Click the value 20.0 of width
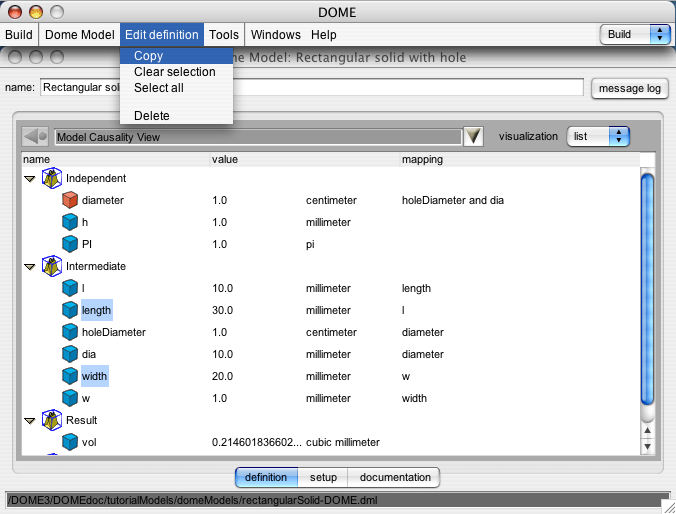 click(x=222, y=376)
